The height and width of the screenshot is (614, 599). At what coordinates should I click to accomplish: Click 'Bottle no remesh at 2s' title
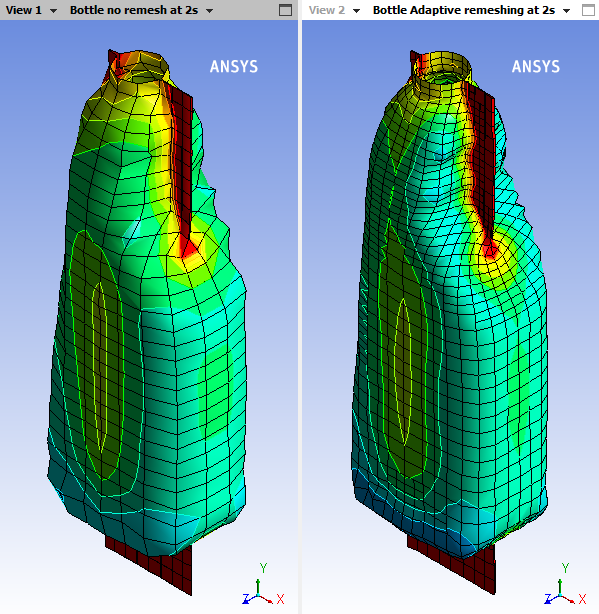tap(134, 10)
